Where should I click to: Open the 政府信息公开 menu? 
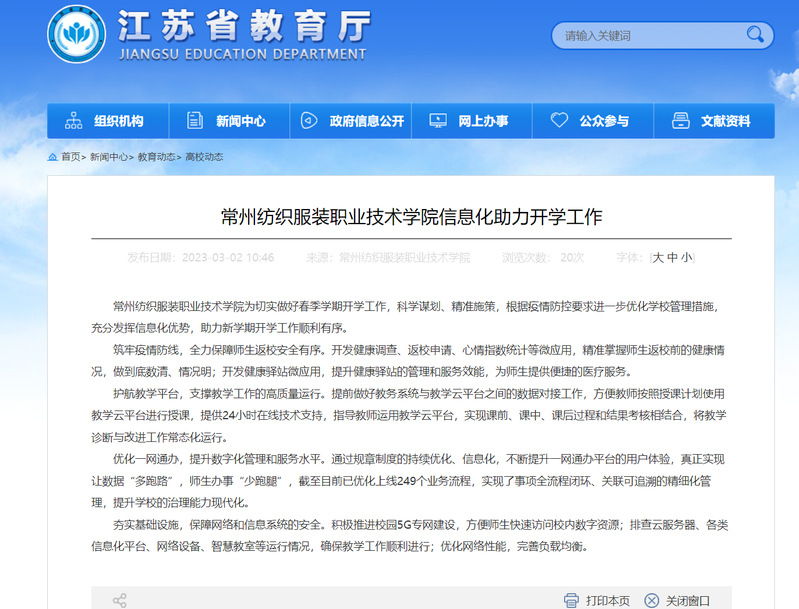tap(366, 121)
